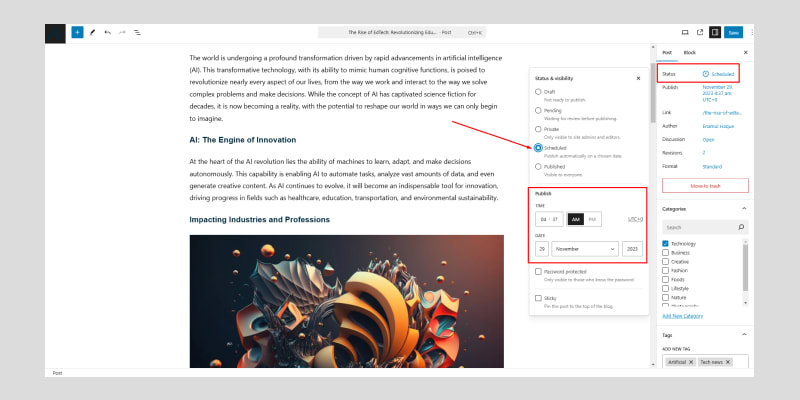800x400 pixels.
Task: Choose AM in the time toggle
Action: [x=576, y=219]
